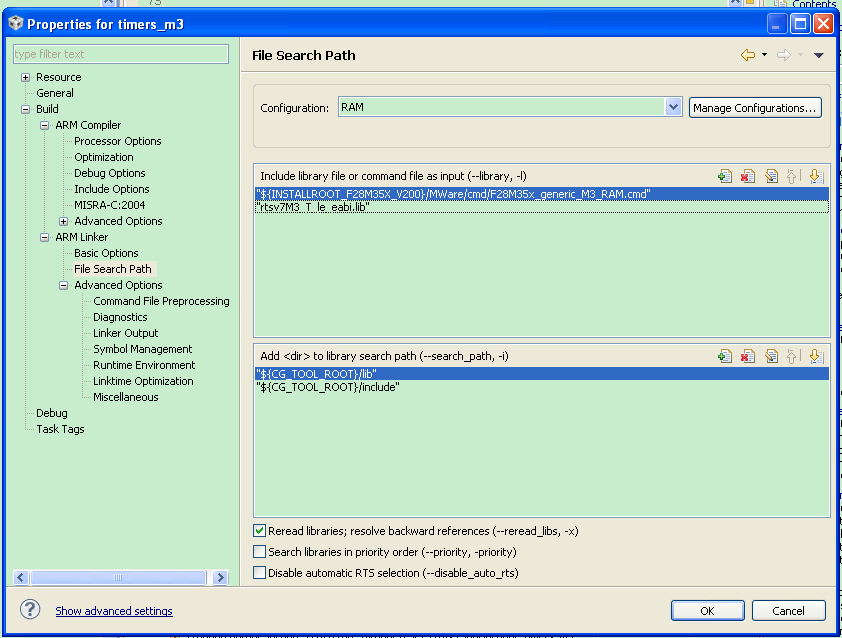Click the tree horizontal scrollbar thumb

[x=118, y=577]
